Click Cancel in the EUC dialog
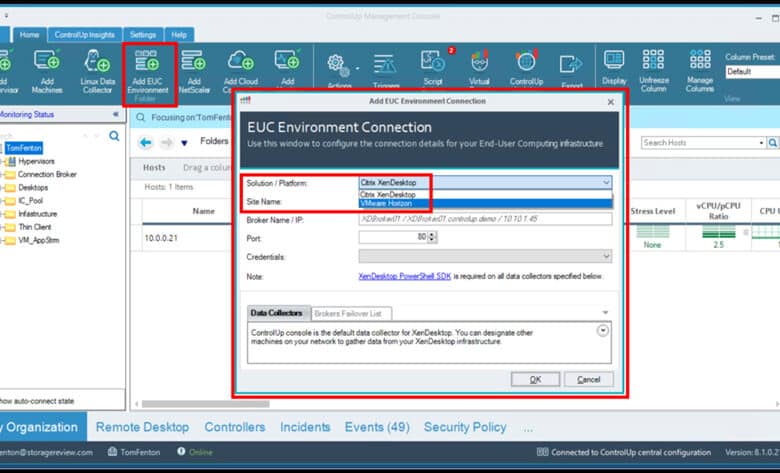780x473 pixels. click(588, 379)
